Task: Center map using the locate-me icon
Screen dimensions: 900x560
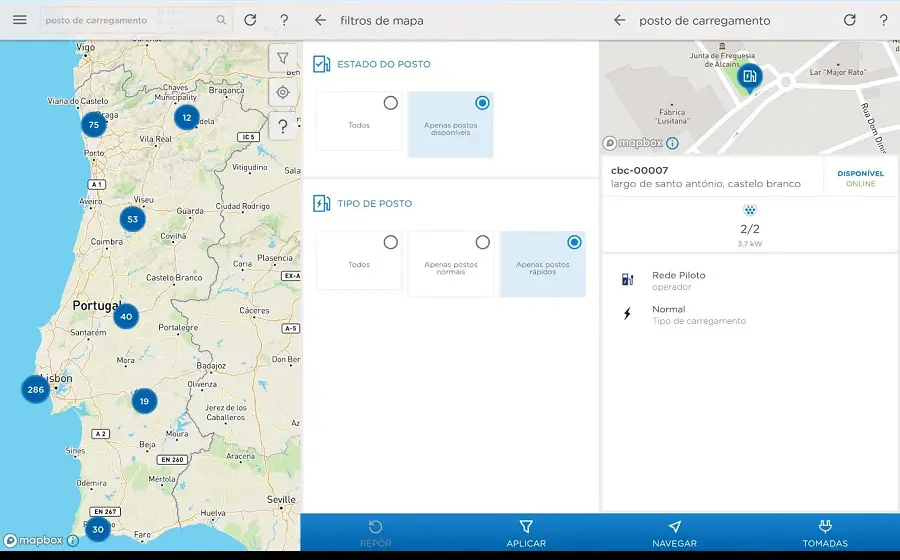Action: pos(283,93)
